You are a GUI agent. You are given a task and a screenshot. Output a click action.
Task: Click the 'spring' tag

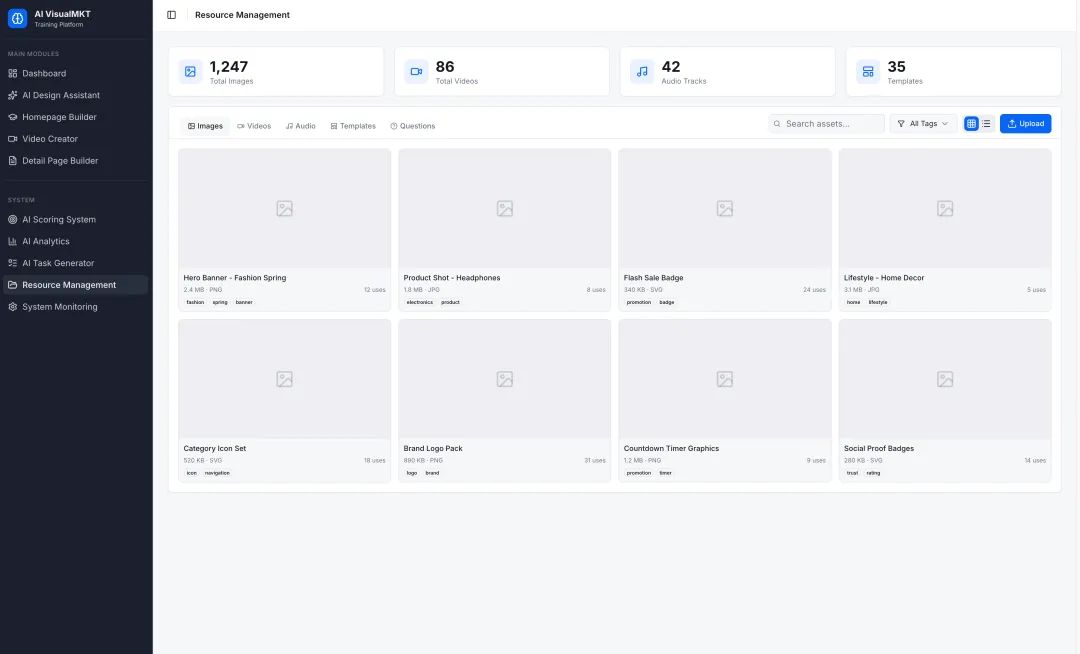point(220,302)
